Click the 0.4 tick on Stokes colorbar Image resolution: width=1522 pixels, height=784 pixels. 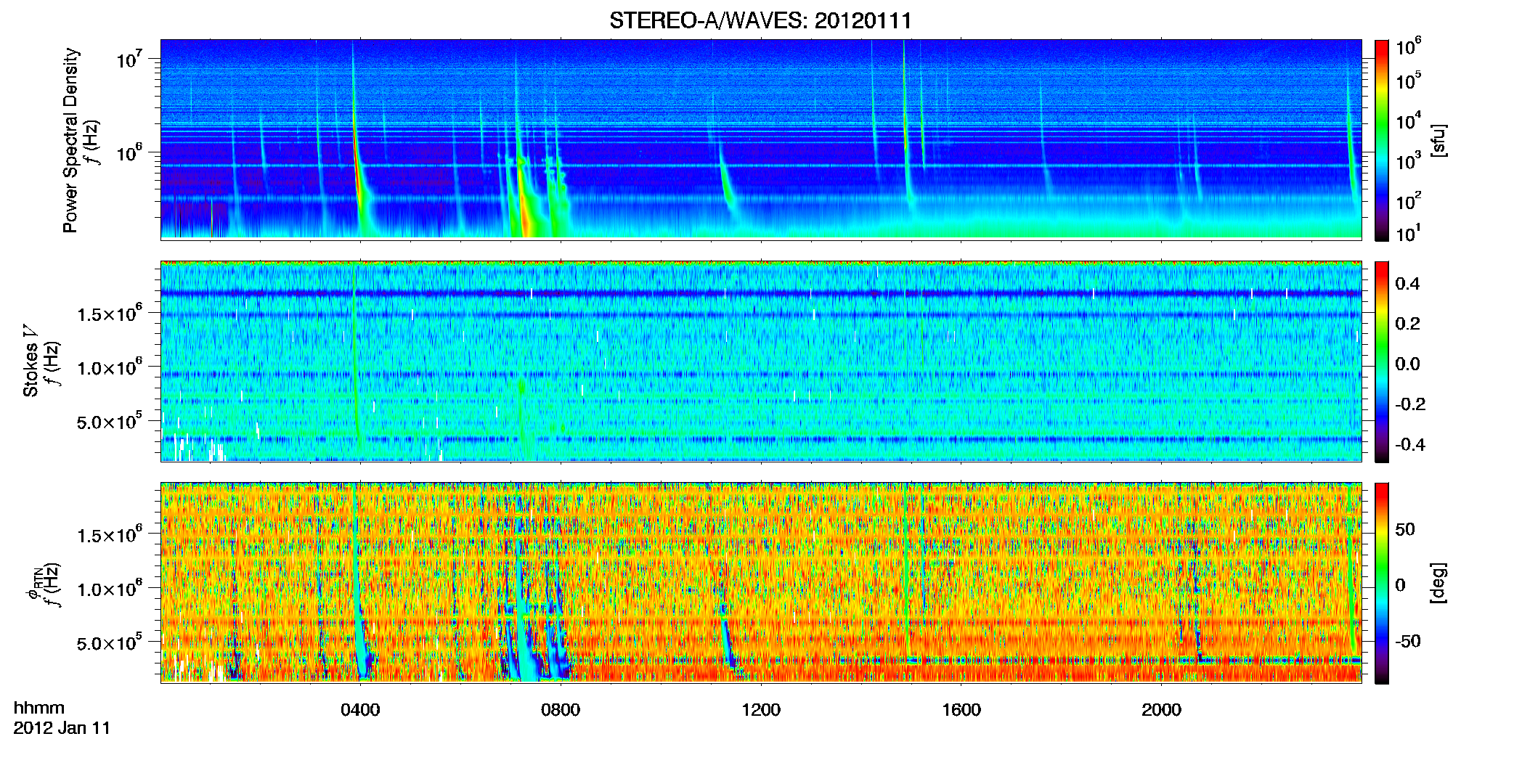pos(1407,284)
